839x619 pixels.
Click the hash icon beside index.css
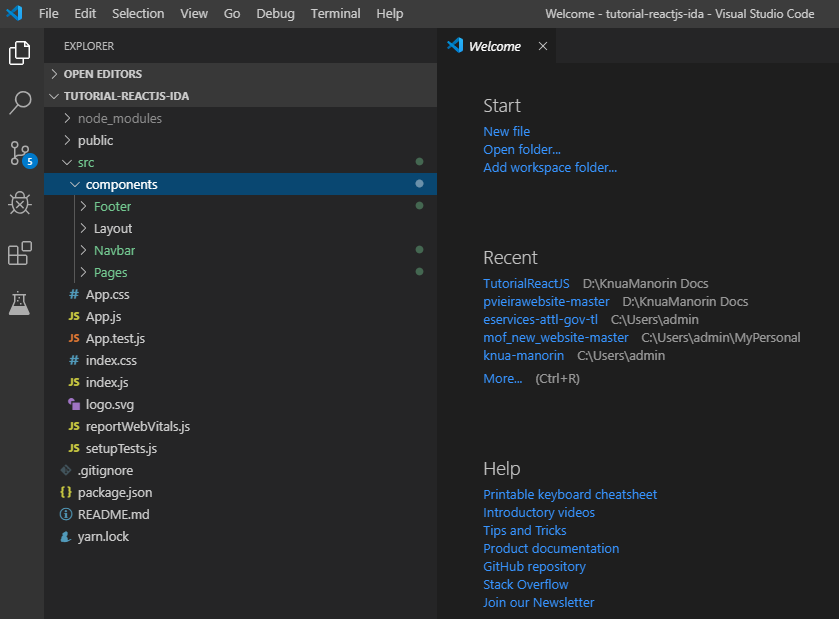click(74, 360)
